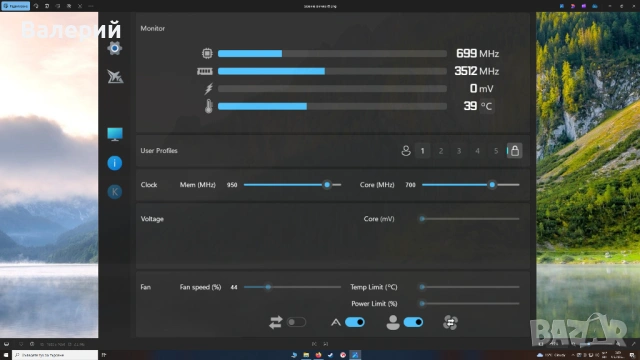Disable the user-defined fan toggle switch
This screenshot has height=360, width=640.
click(413, 322)
